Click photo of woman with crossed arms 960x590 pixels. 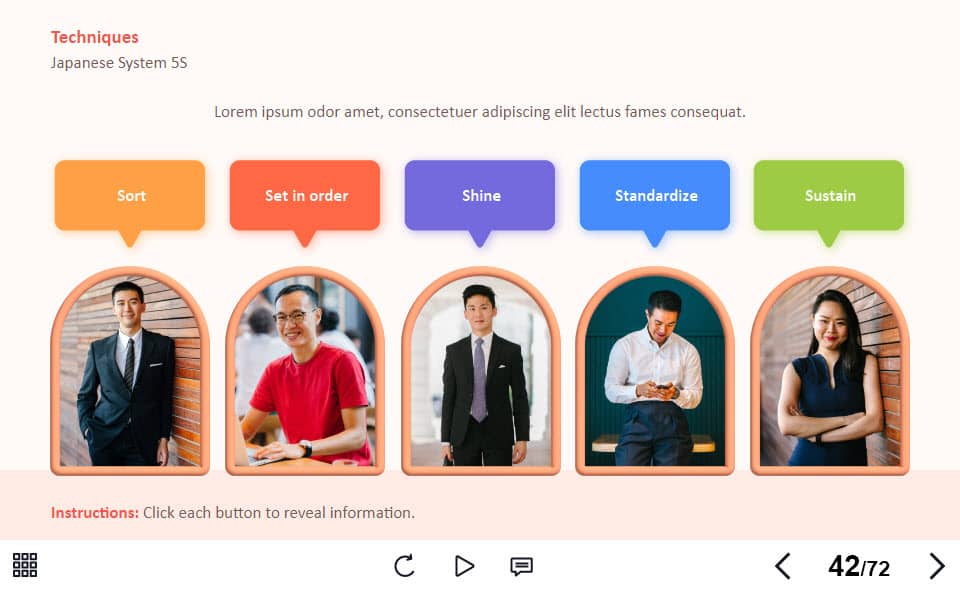pyautogui.click(x=830, y=371)
